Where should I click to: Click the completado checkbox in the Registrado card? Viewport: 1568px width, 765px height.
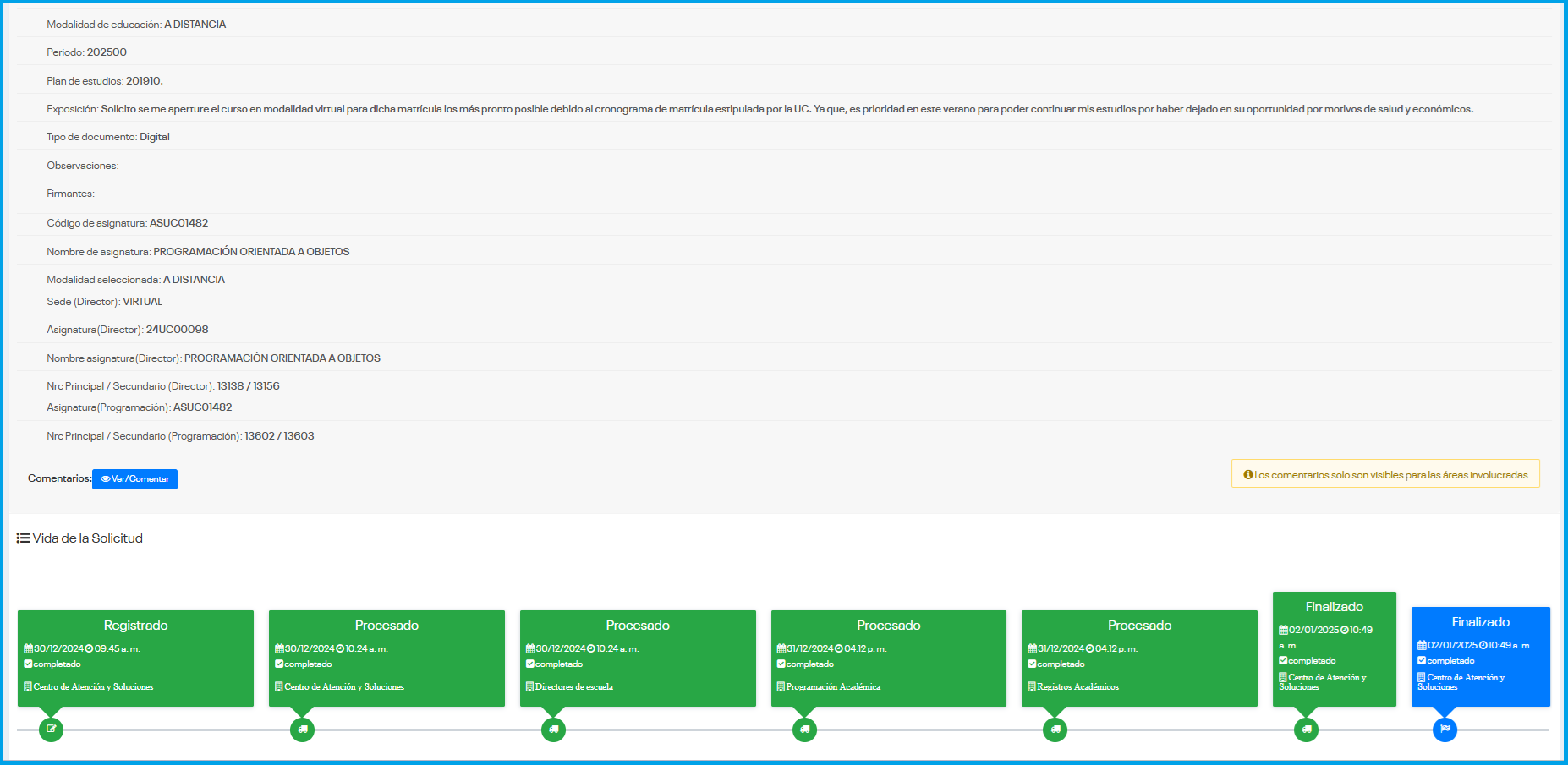pos(28,664)
